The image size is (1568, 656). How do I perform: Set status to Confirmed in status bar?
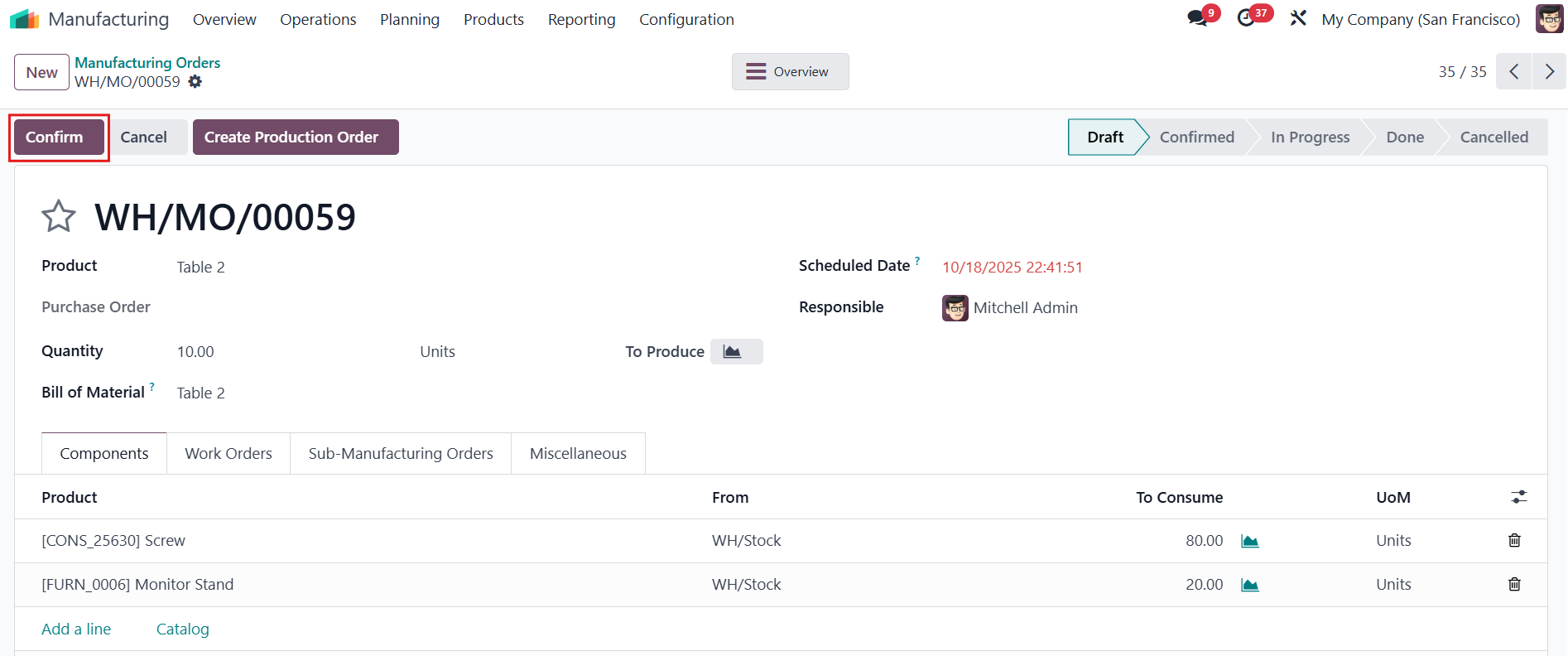pyautogui.click(x=1196, y=137)
